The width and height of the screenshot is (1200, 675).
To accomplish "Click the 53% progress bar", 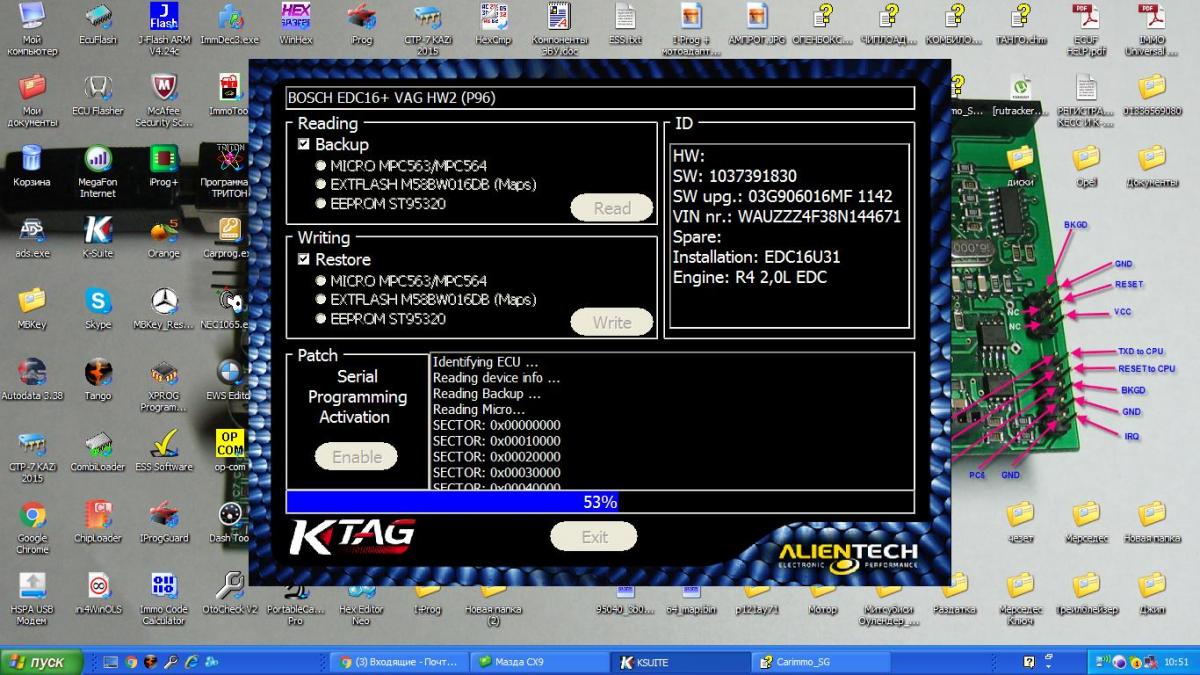I will 600,502.
